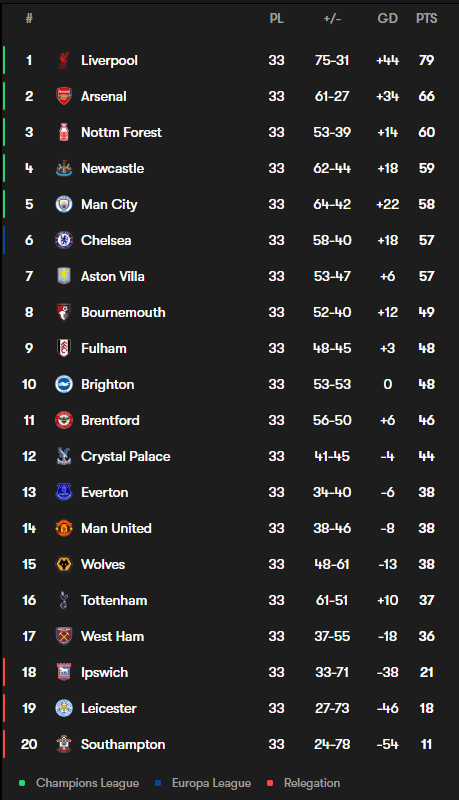Open the Nottm Forest team link

(x=121, y=132)
